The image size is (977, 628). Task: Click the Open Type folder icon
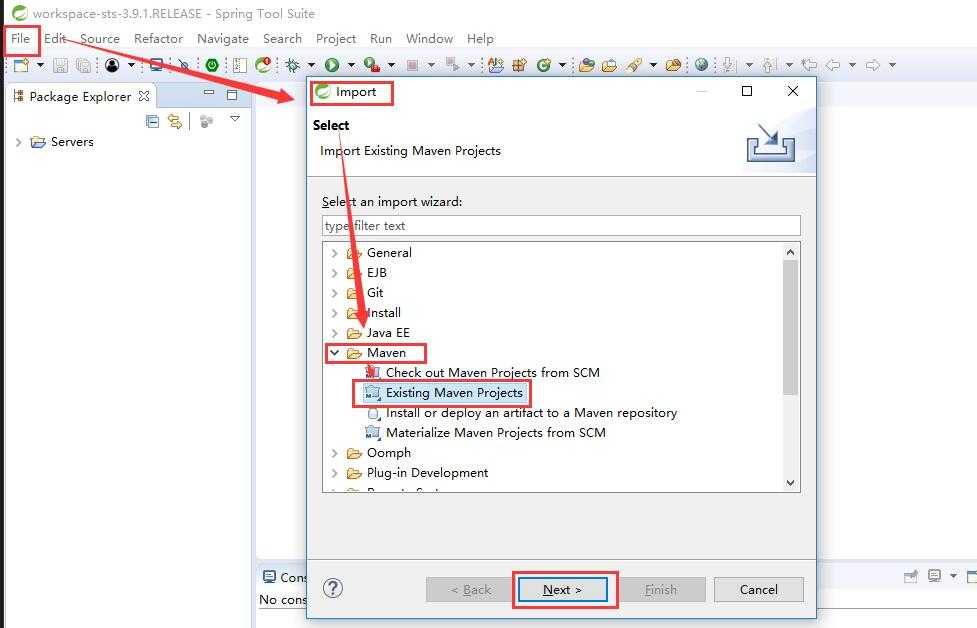tap(586, 65)
